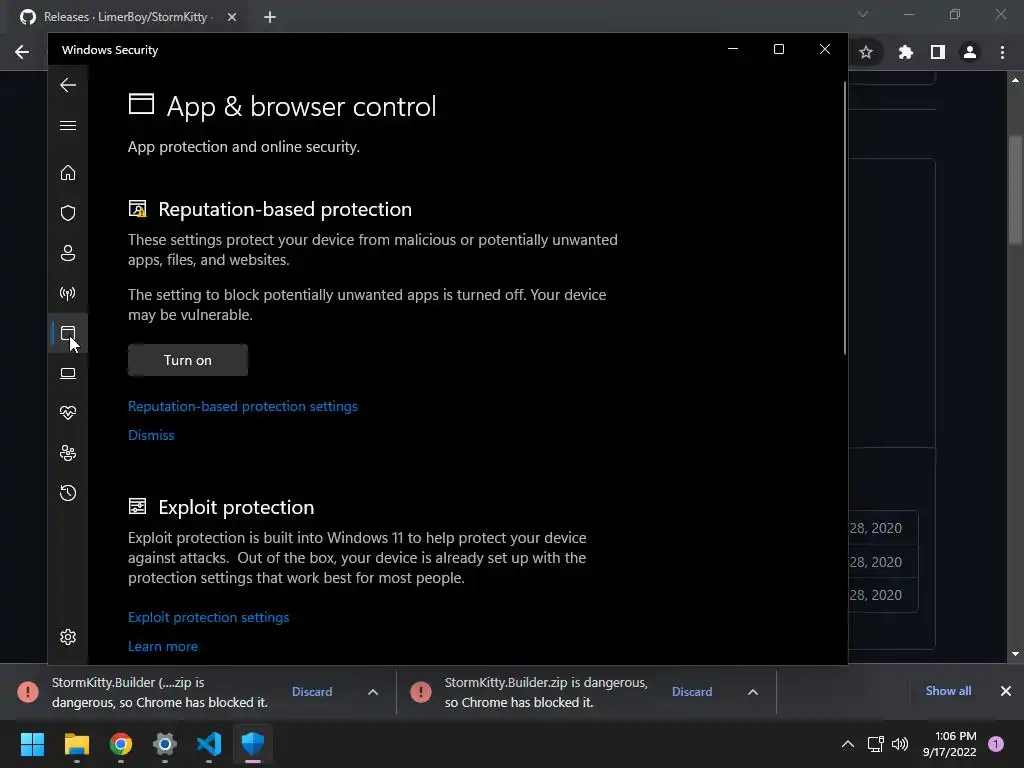Dismiss the reputation protection warning
The image size is (1024, 768).
[151, 435]
